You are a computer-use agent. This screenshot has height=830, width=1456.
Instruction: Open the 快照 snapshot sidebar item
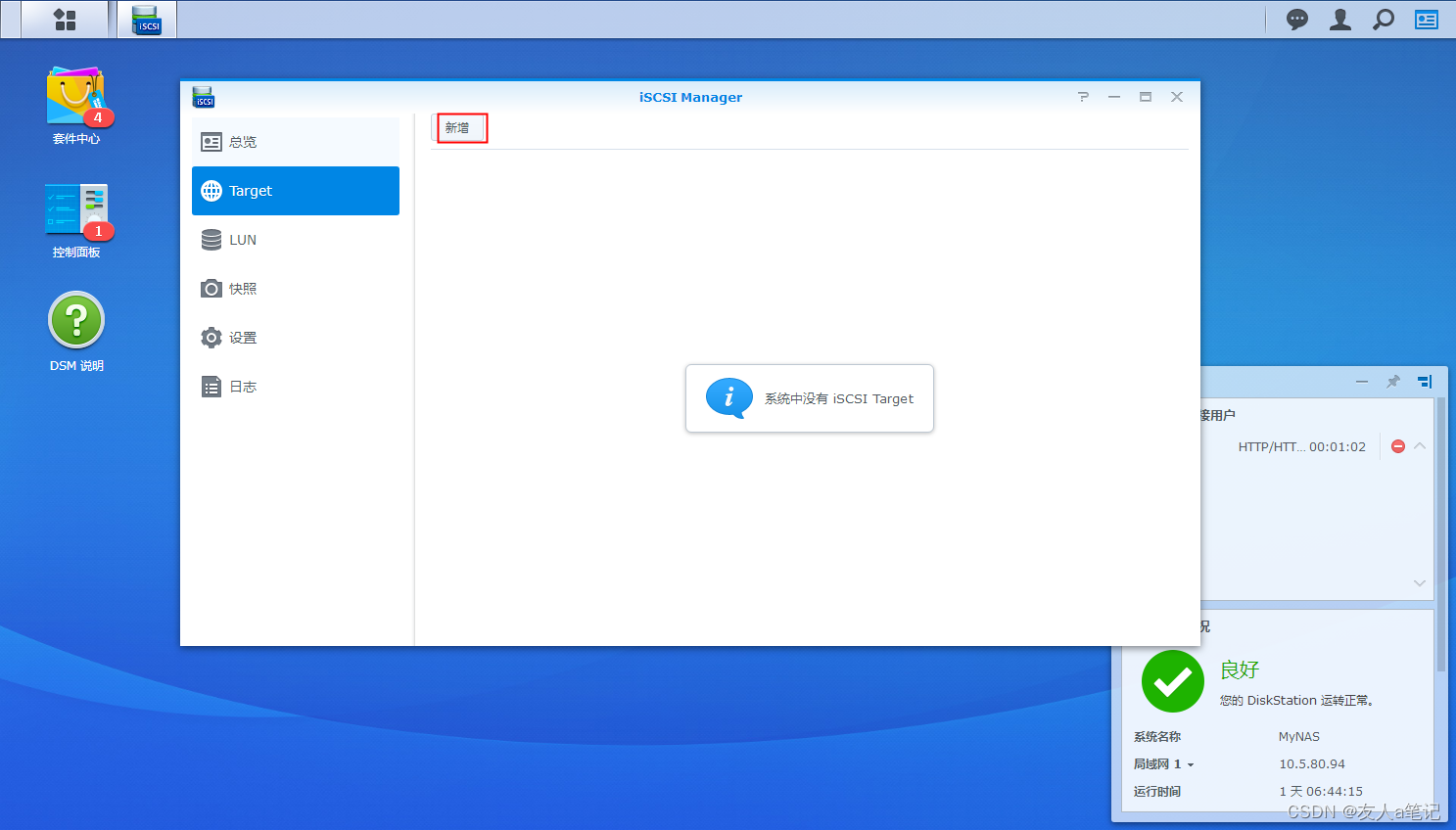(x=296, y=289)
